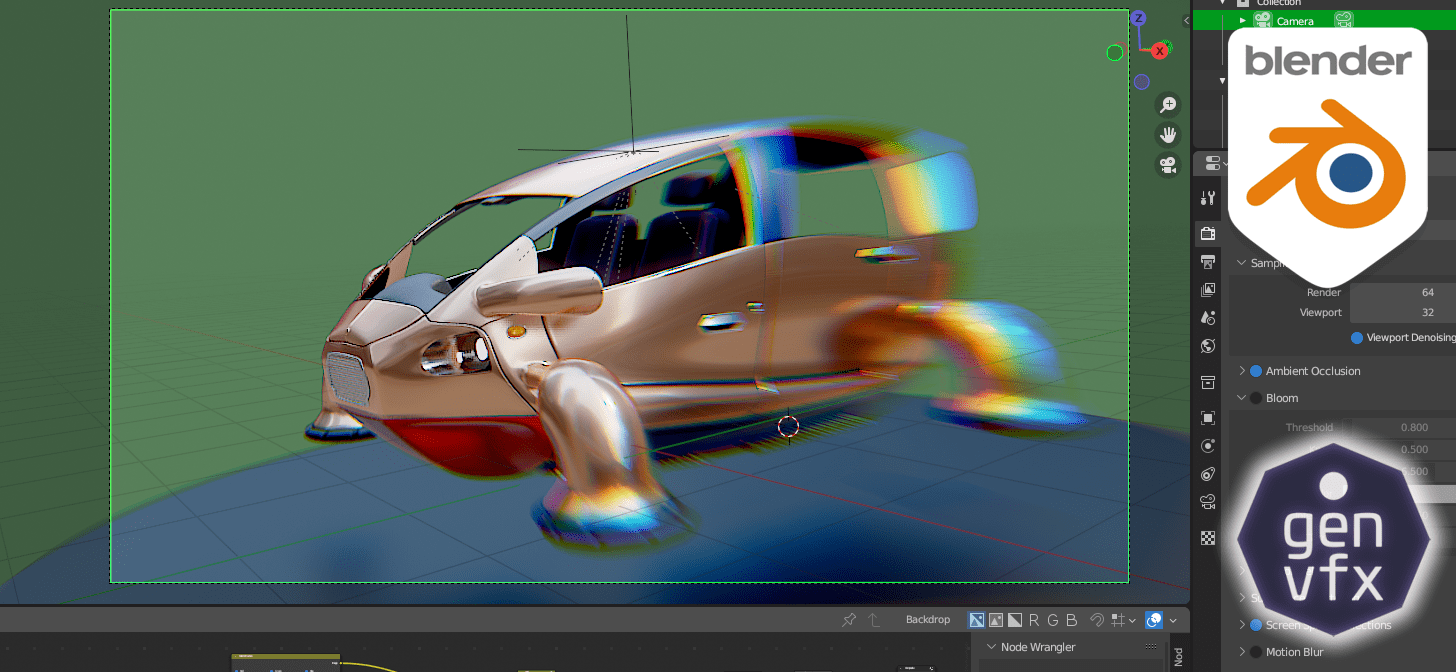Click the sidebar toggle arrow beside the axis gizmo
This screenshot has height=672, width=1456.
(x=1186, y=19)
